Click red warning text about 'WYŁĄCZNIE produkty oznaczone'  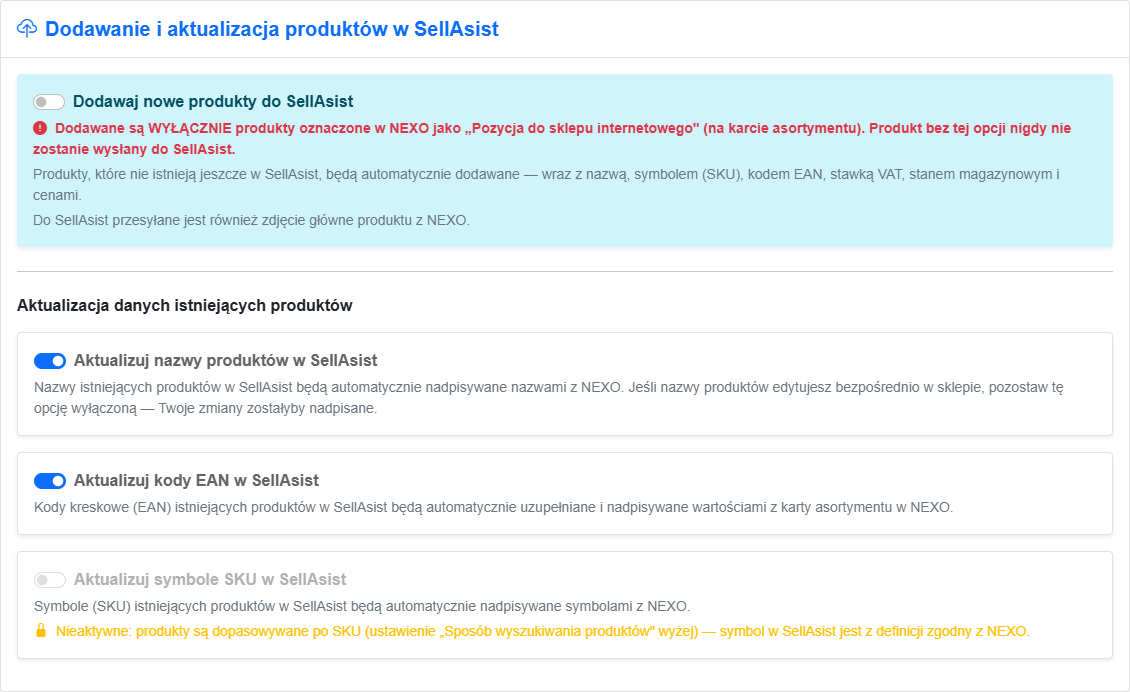(x=552, y=138)
